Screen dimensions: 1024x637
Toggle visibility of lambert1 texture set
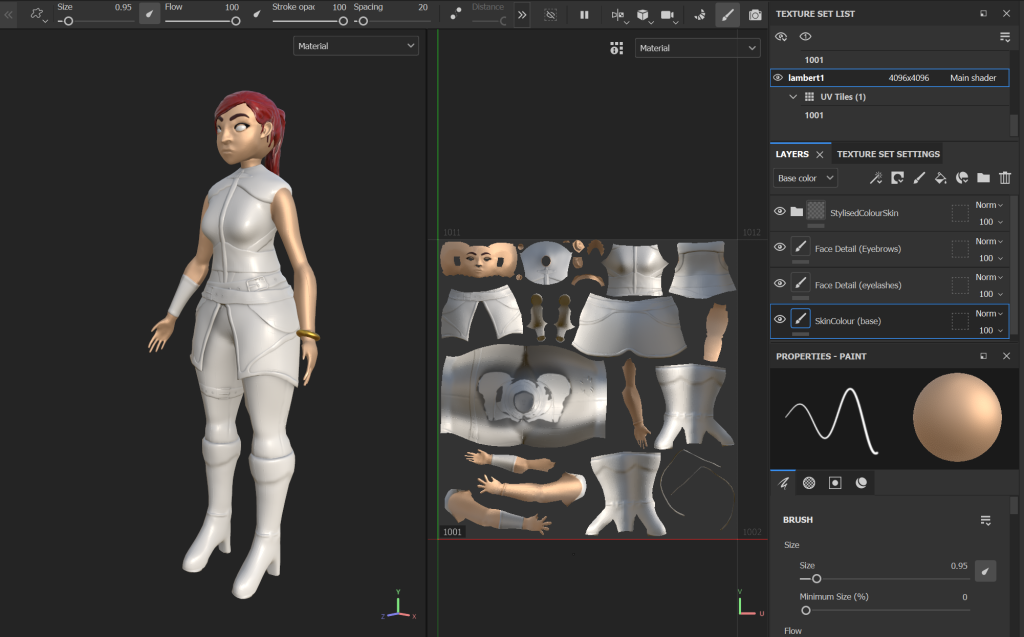point(778,78)
